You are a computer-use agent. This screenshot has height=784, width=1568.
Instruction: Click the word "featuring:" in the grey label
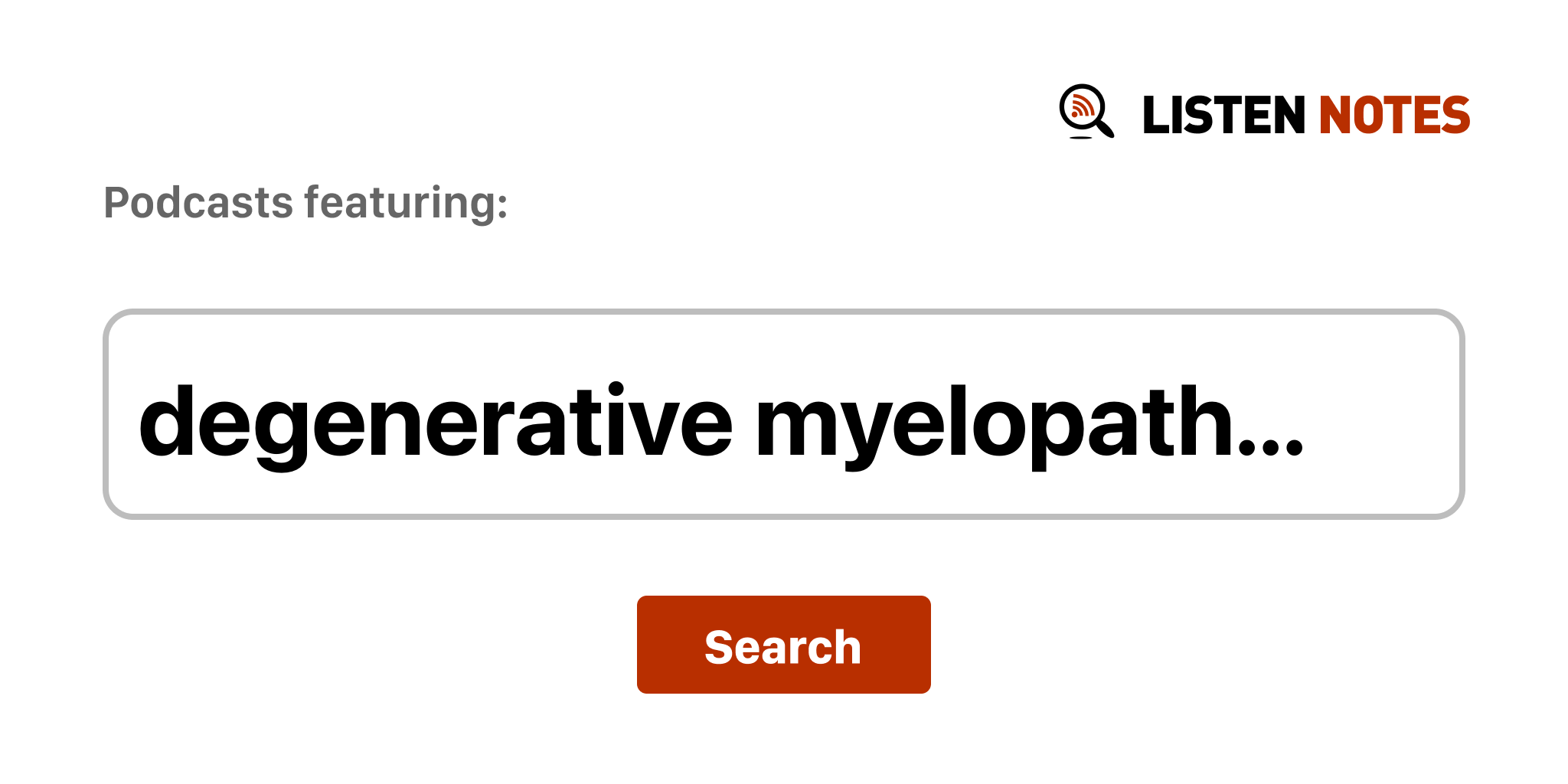point(406,203)
